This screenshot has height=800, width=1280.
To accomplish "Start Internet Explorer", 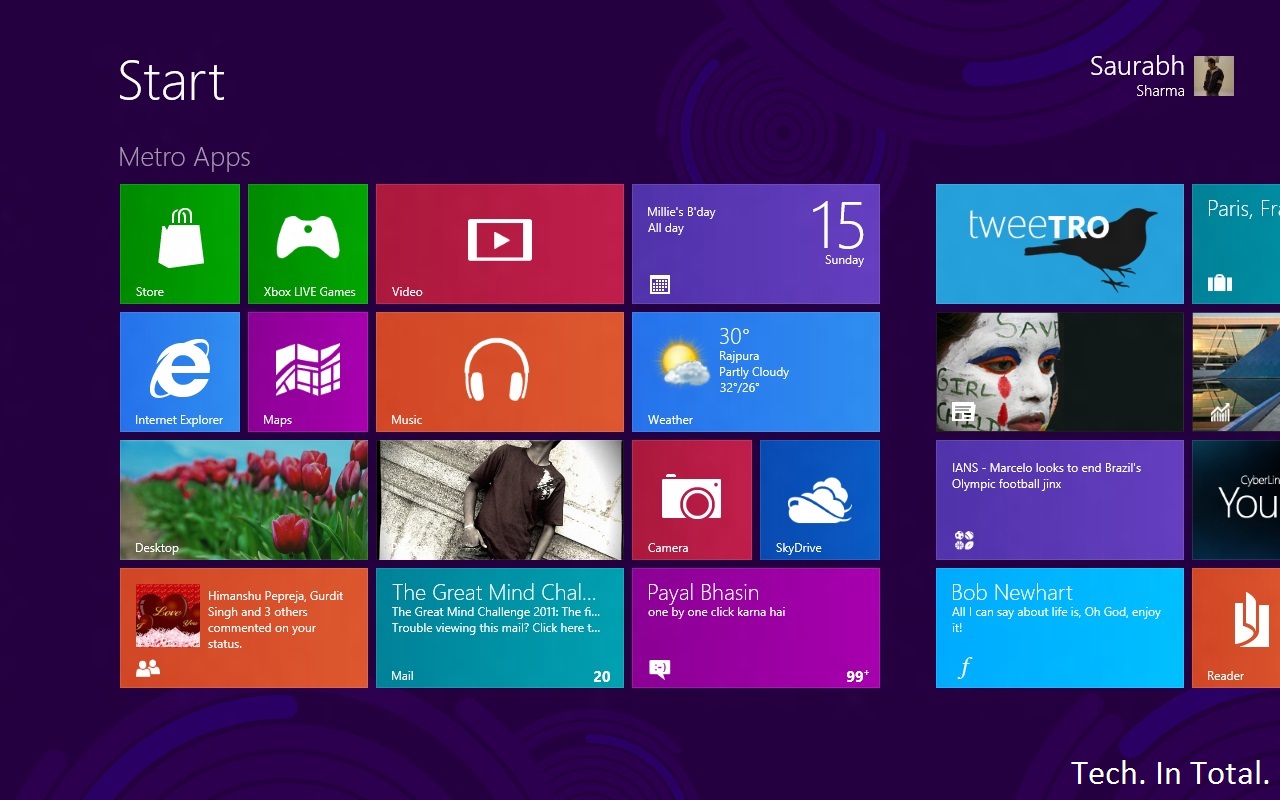I will click(x=180, y=371).
